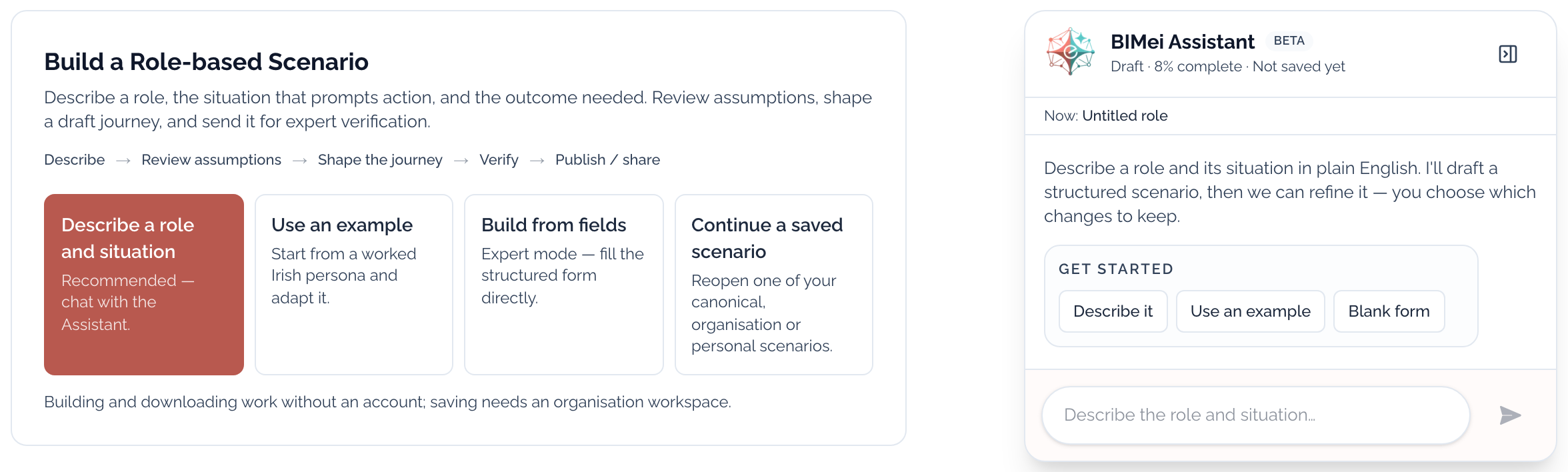The image size is (1568, 472).
Task: Click the Untitled role label
Action: pos(1125,116)
